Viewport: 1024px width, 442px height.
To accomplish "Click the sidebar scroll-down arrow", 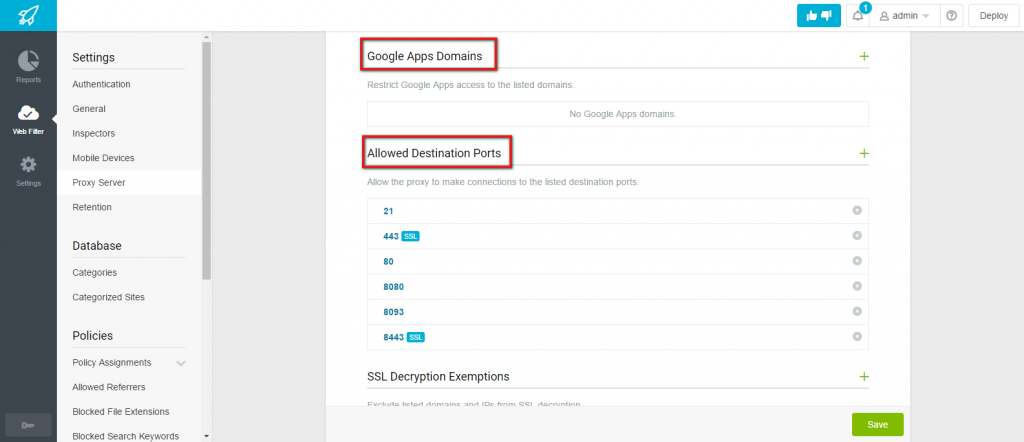I will tap(206, 435).
